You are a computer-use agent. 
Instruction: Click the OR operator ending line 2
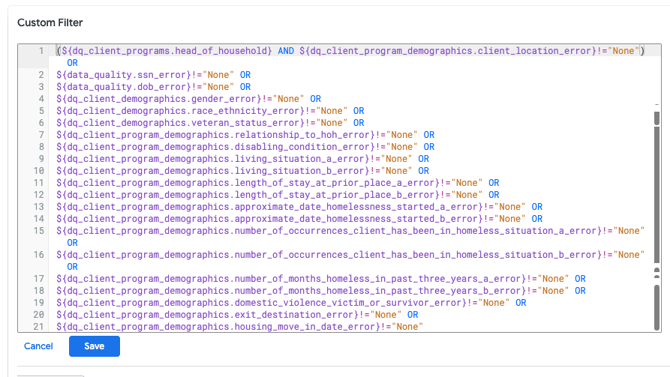245,75
